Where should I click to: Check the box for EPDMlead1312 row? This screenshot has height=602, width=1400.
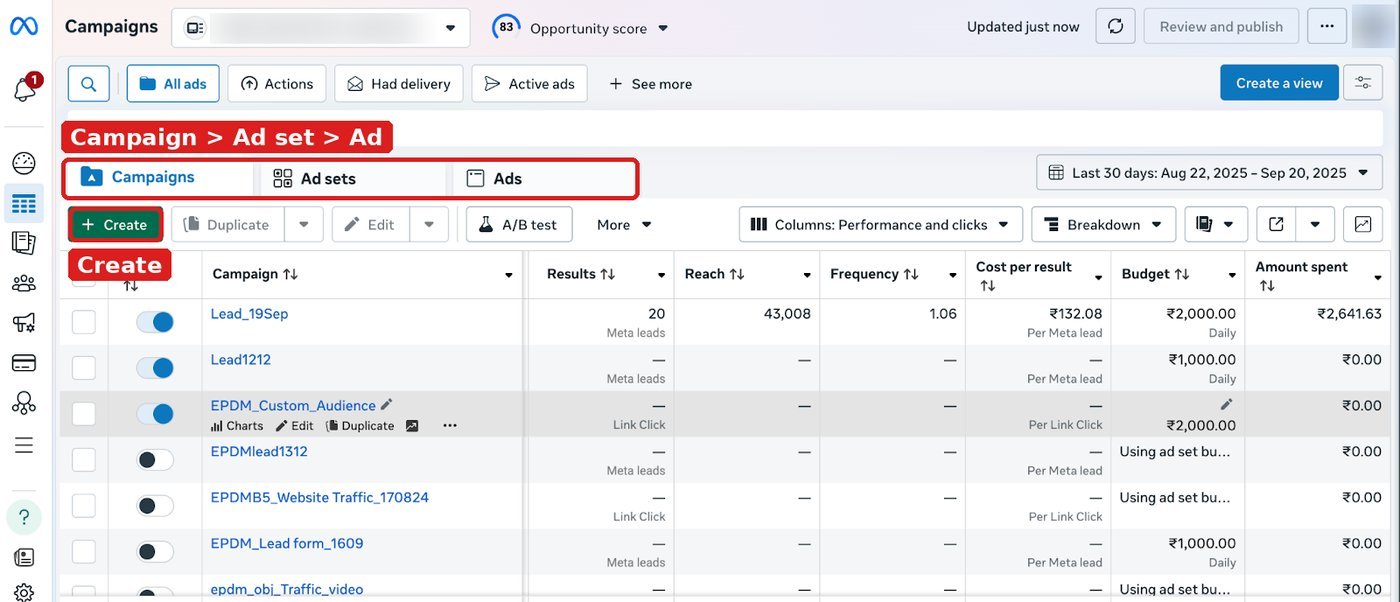tap(84, 460)
